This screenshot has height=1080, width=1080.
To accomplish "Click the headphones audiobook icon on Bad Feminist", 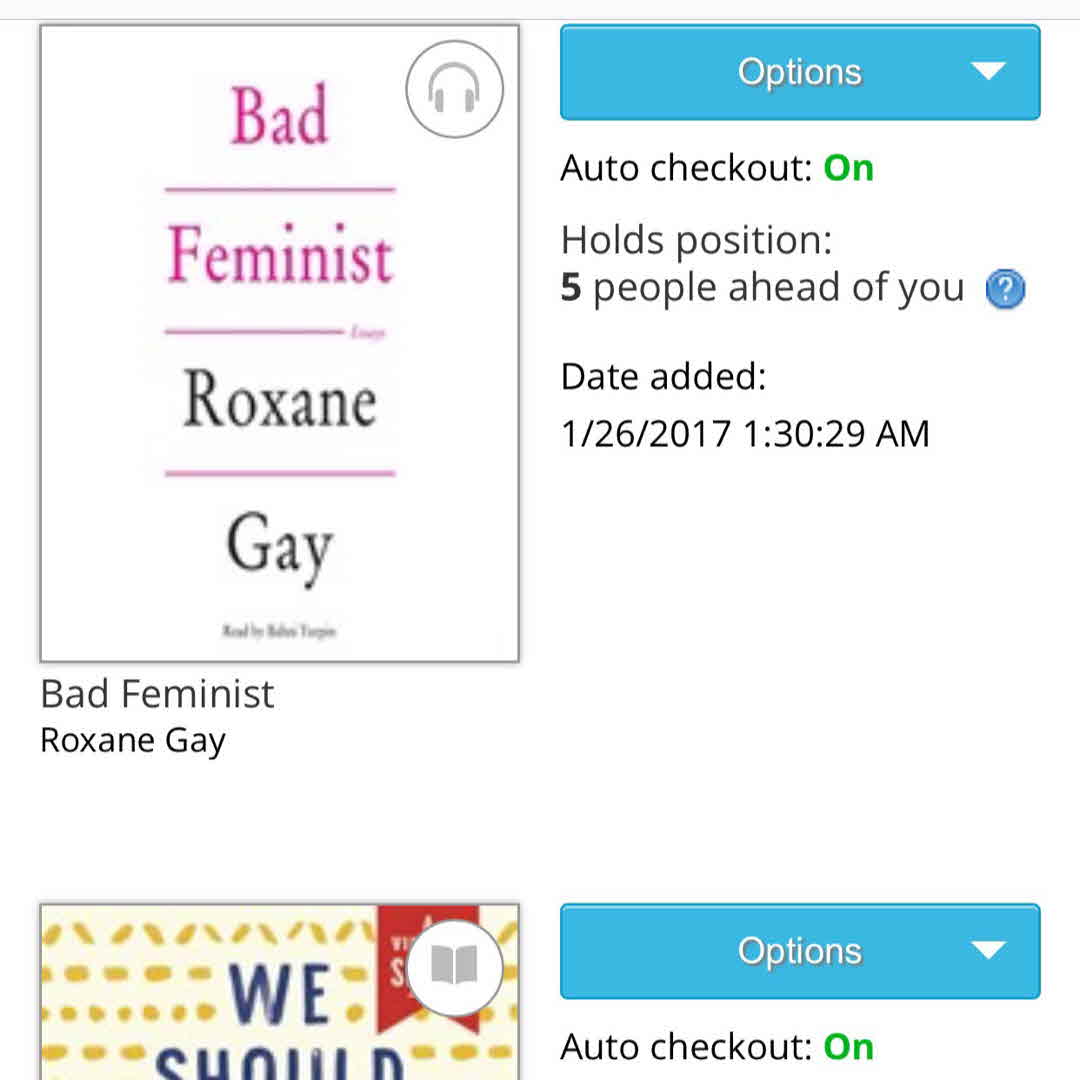I will pyautogui.click(x=454, y=90).
